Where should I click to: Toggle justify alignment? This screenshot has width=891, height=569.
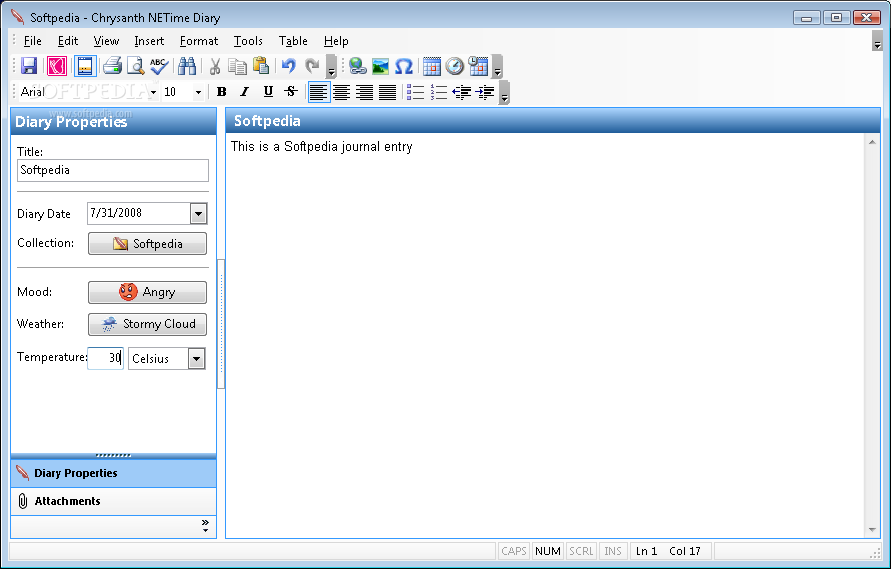coord(388,92)
